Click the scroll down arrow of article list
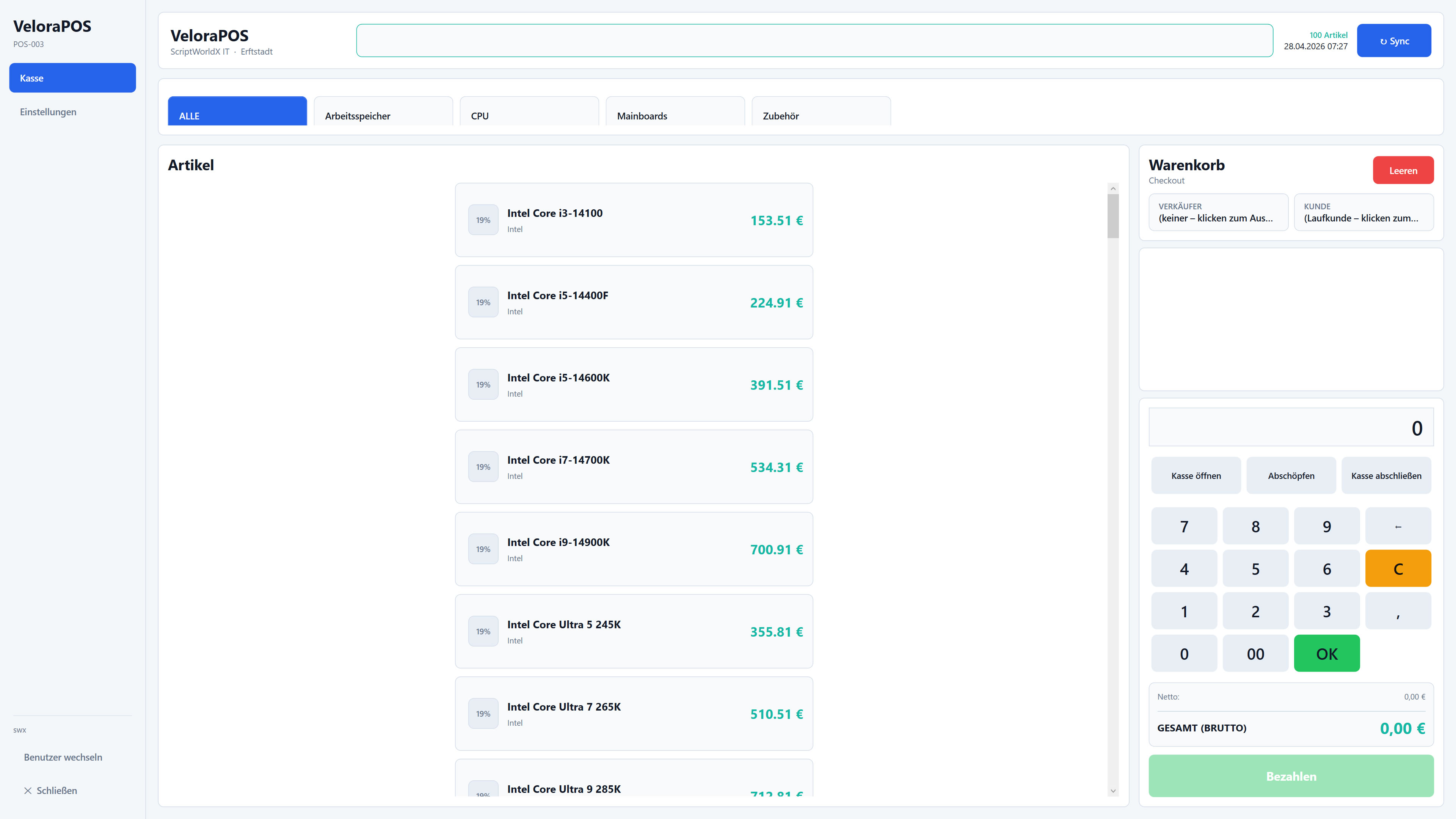The height and width of the screenshot is (819, 1456). pos(1113,791)
